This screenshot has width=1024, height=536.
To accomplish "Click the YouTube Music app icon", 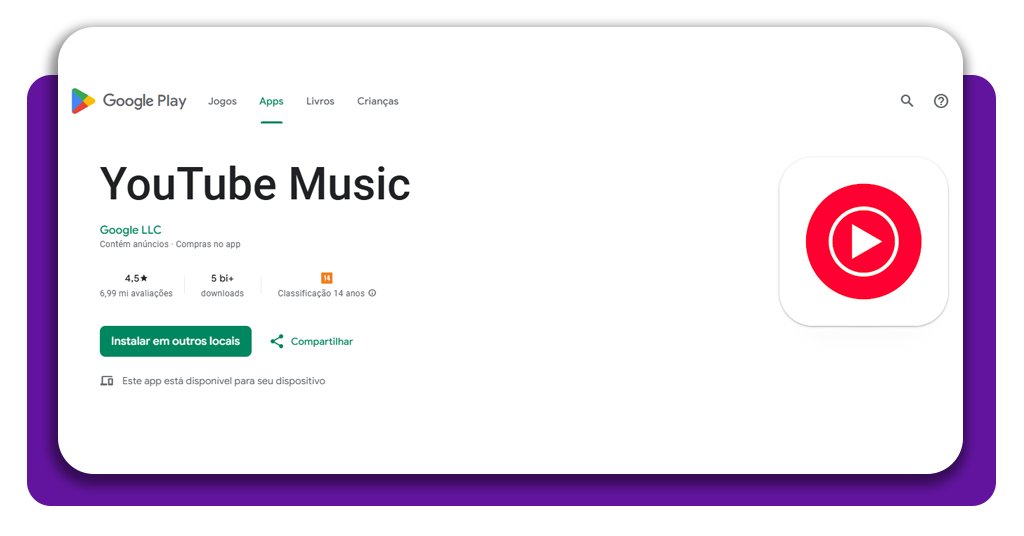I will [x=863, y=242].
